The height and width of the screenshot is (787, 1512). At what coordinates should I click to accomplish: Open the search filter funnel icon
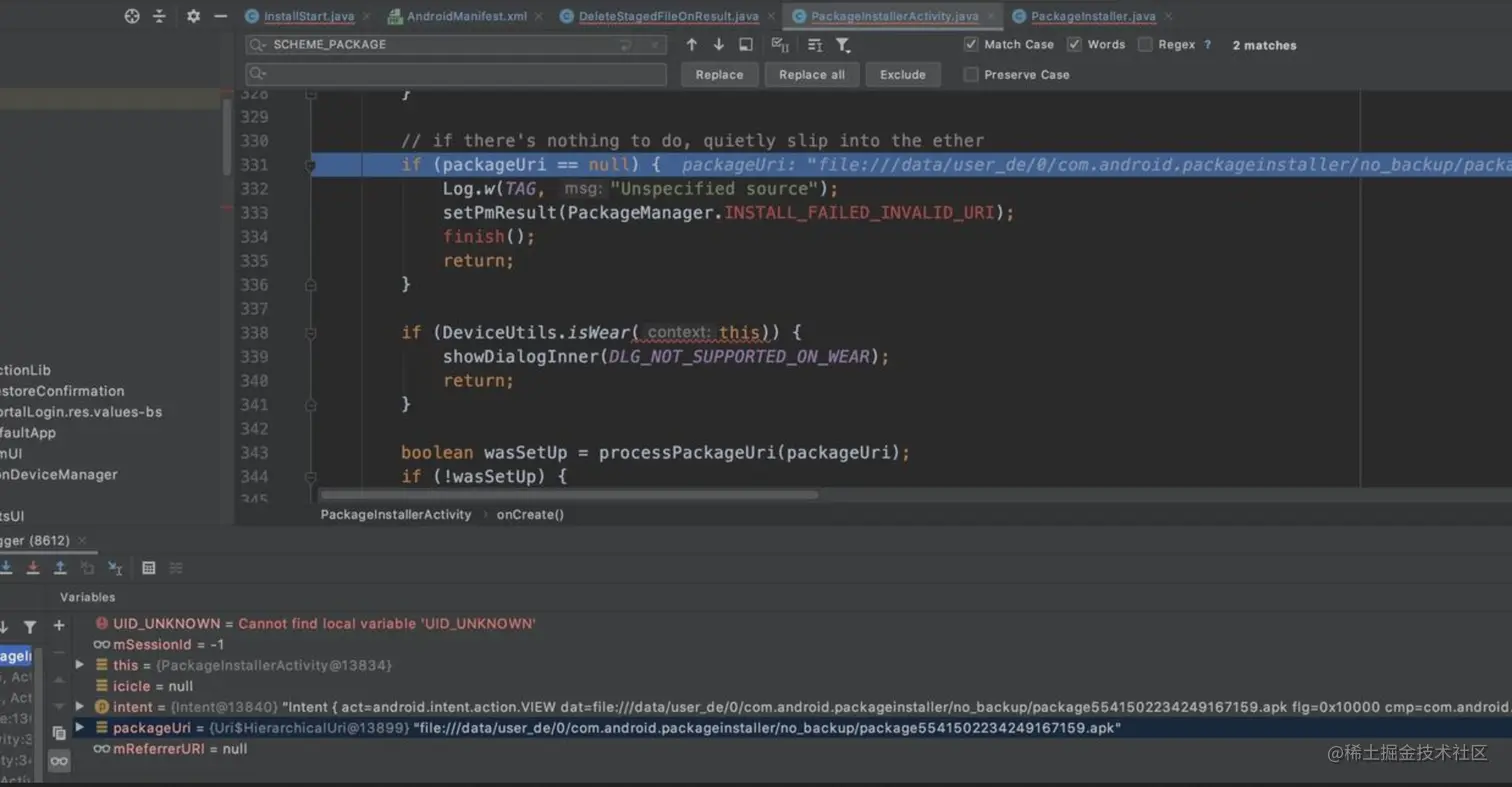[x=843, y=45]
